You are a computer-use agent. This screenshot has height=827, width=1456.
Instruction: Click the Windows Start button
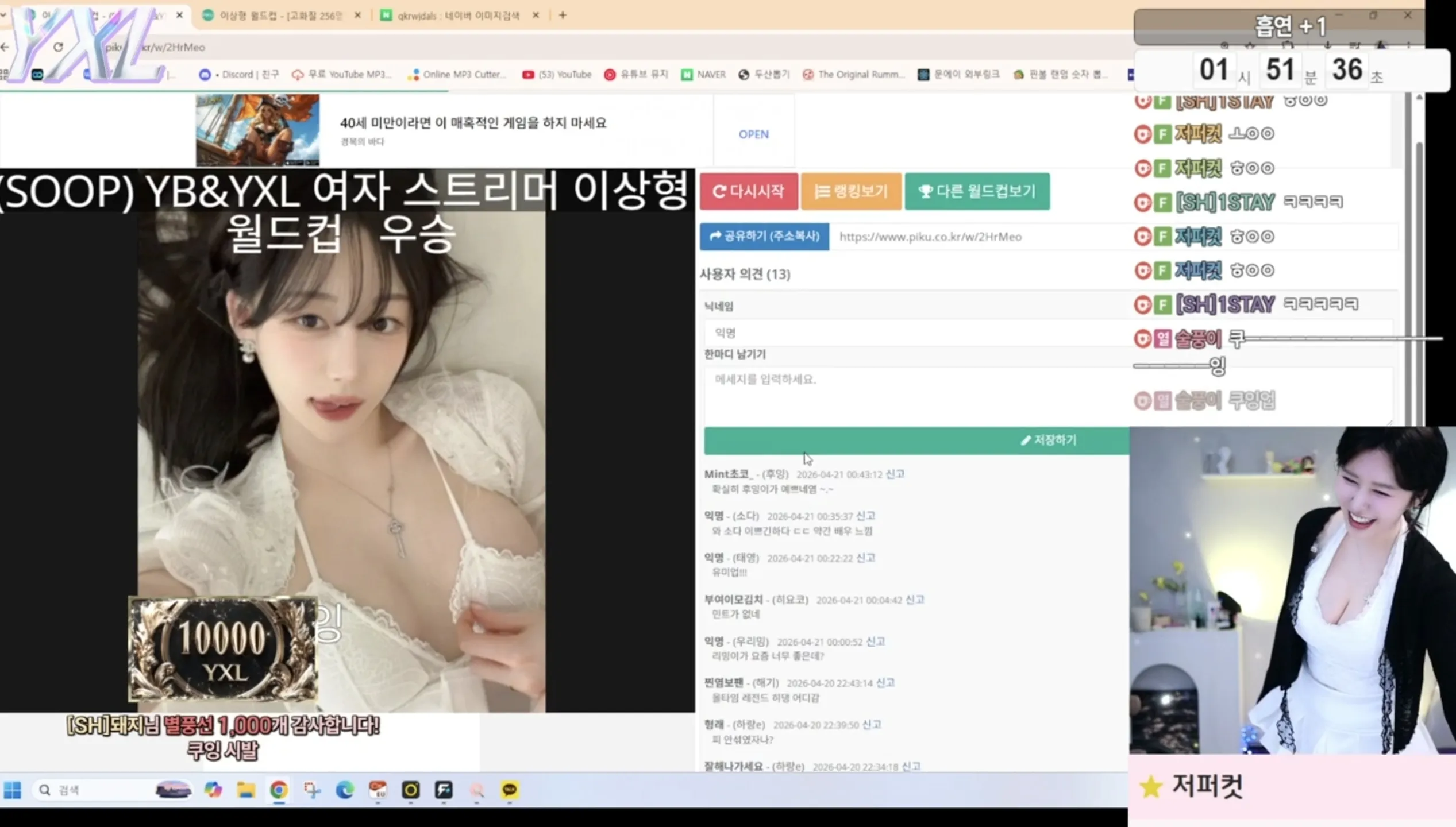click(13, 791)
